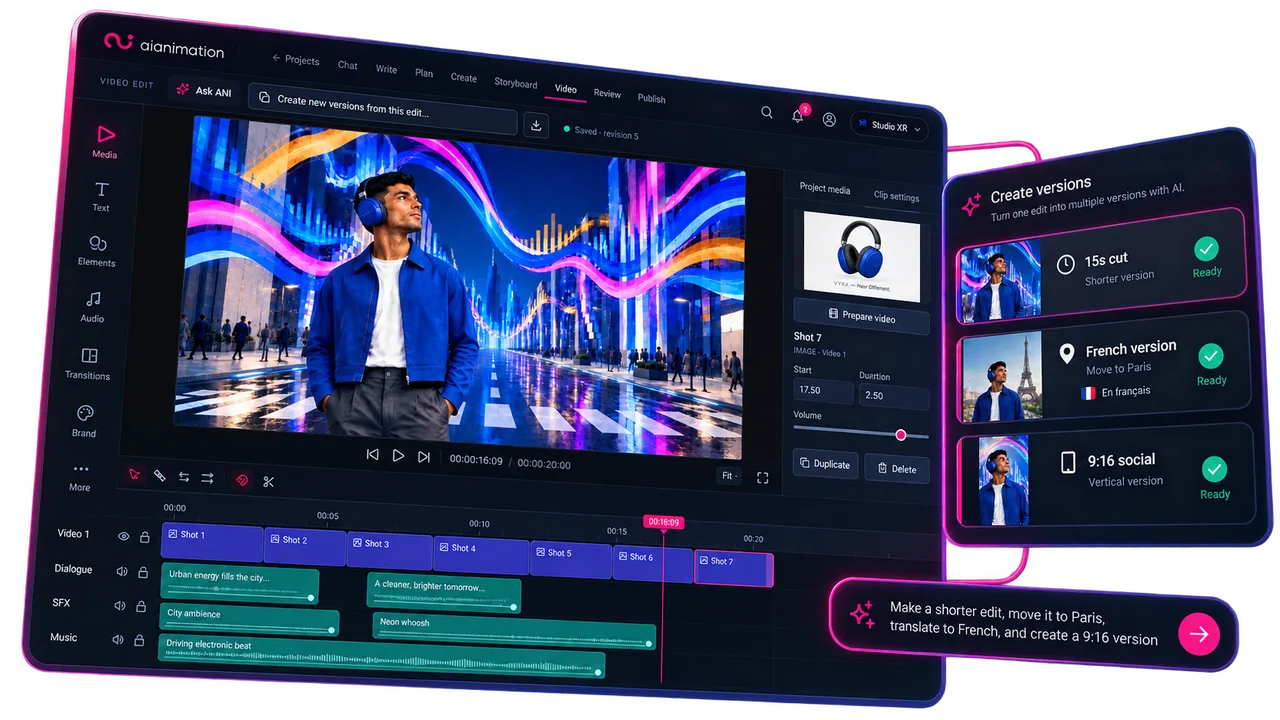Toggle the magnet snapping tool
Viewport: 1280px width, 720px height.
click(x=241, y=480)
